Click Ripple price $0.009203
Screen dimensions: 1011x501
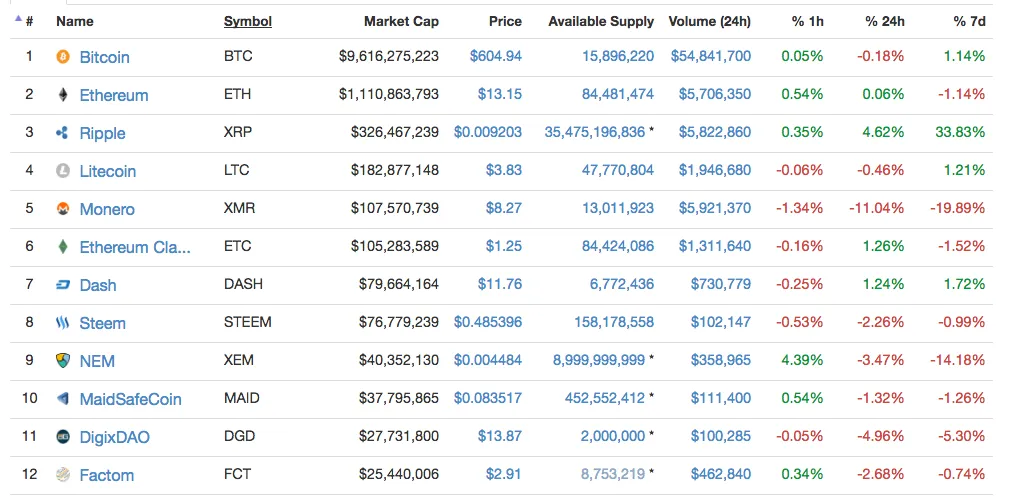coord(488,132)
